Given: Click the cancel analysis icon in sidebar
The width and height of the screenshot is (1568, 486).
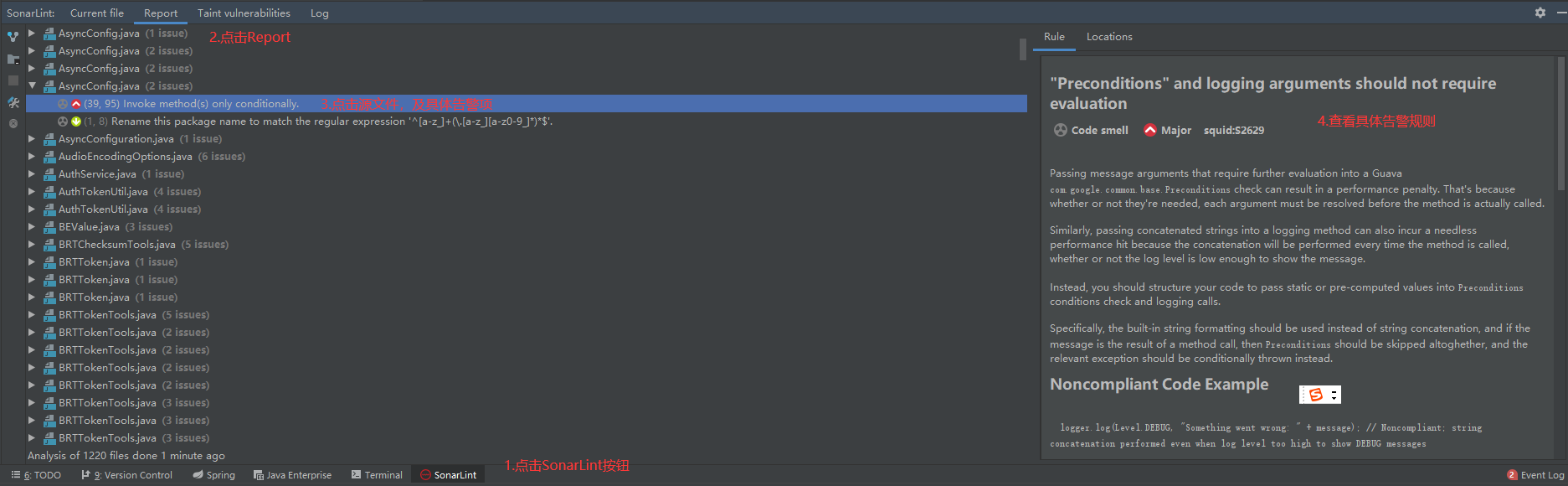Looking at the screenshot, I should click(13, 123).
